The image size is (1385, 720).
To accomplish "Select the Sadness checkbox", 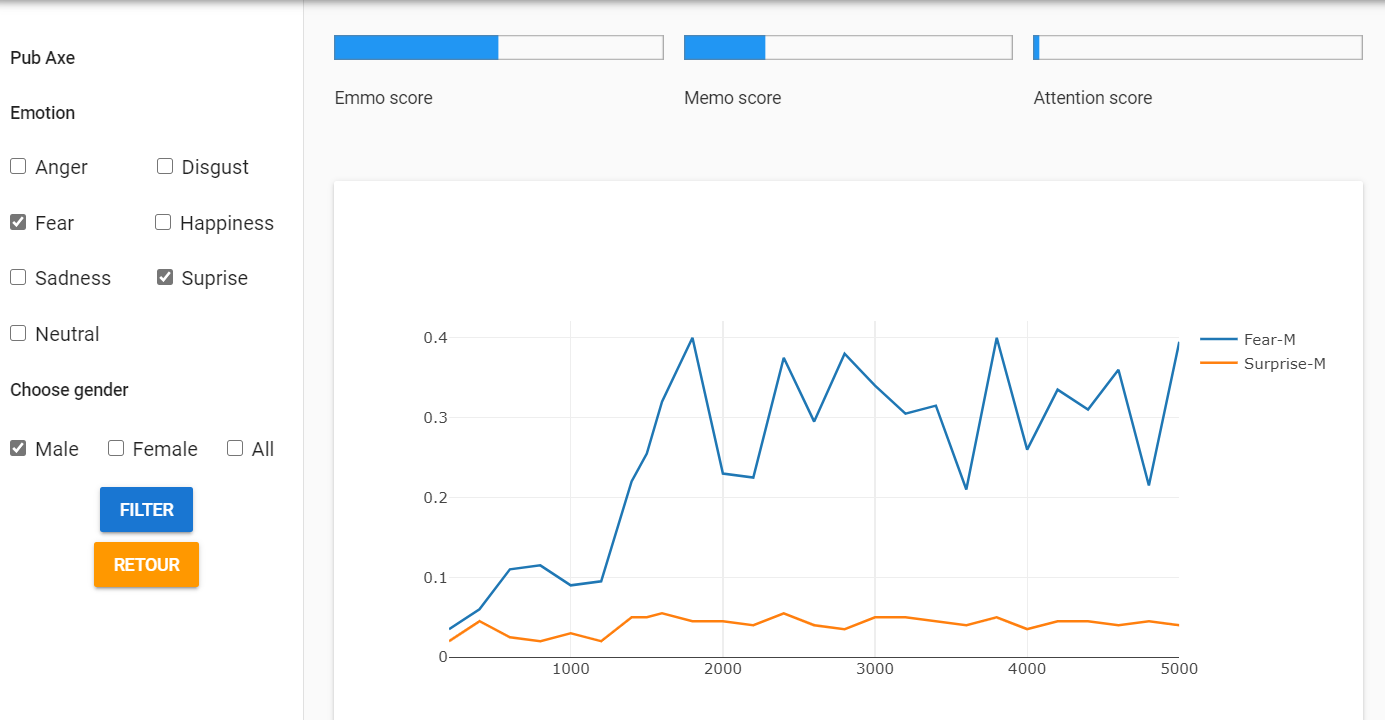I will click(18, 278).
